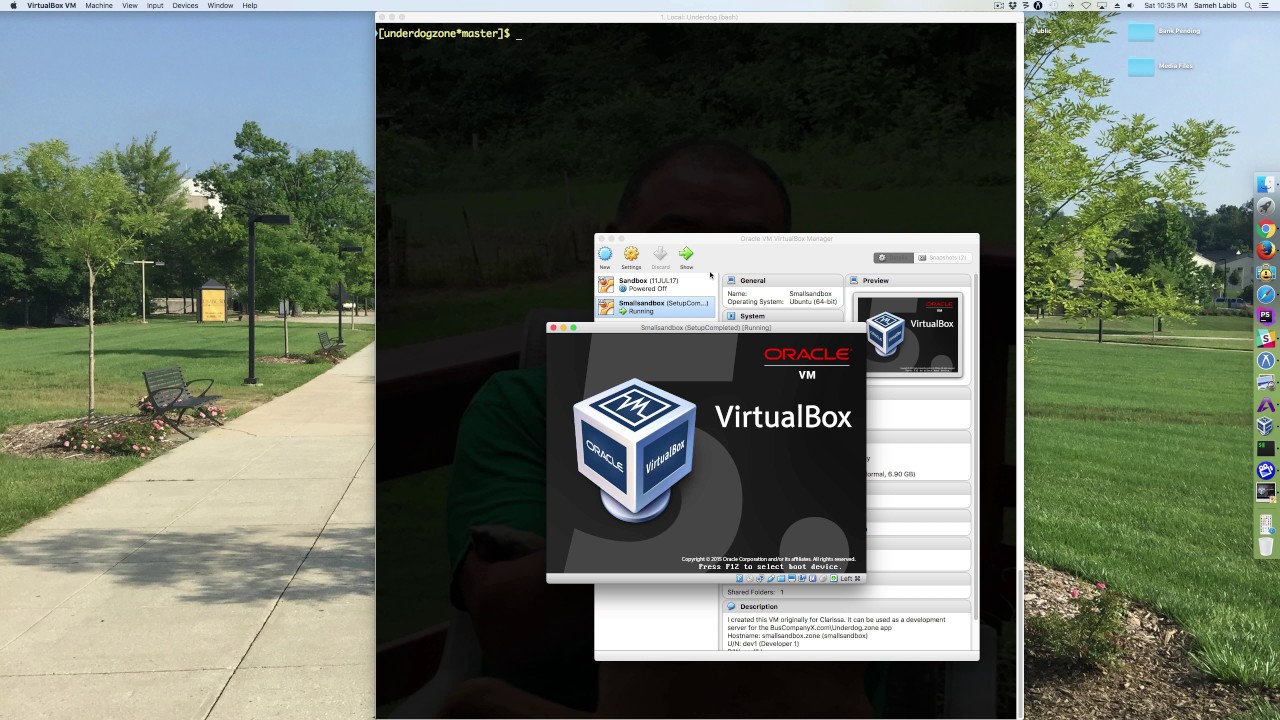This screenshot has width=1280, height=720.
Task: Switch to the Details view tab
Action: pos(894,258)
